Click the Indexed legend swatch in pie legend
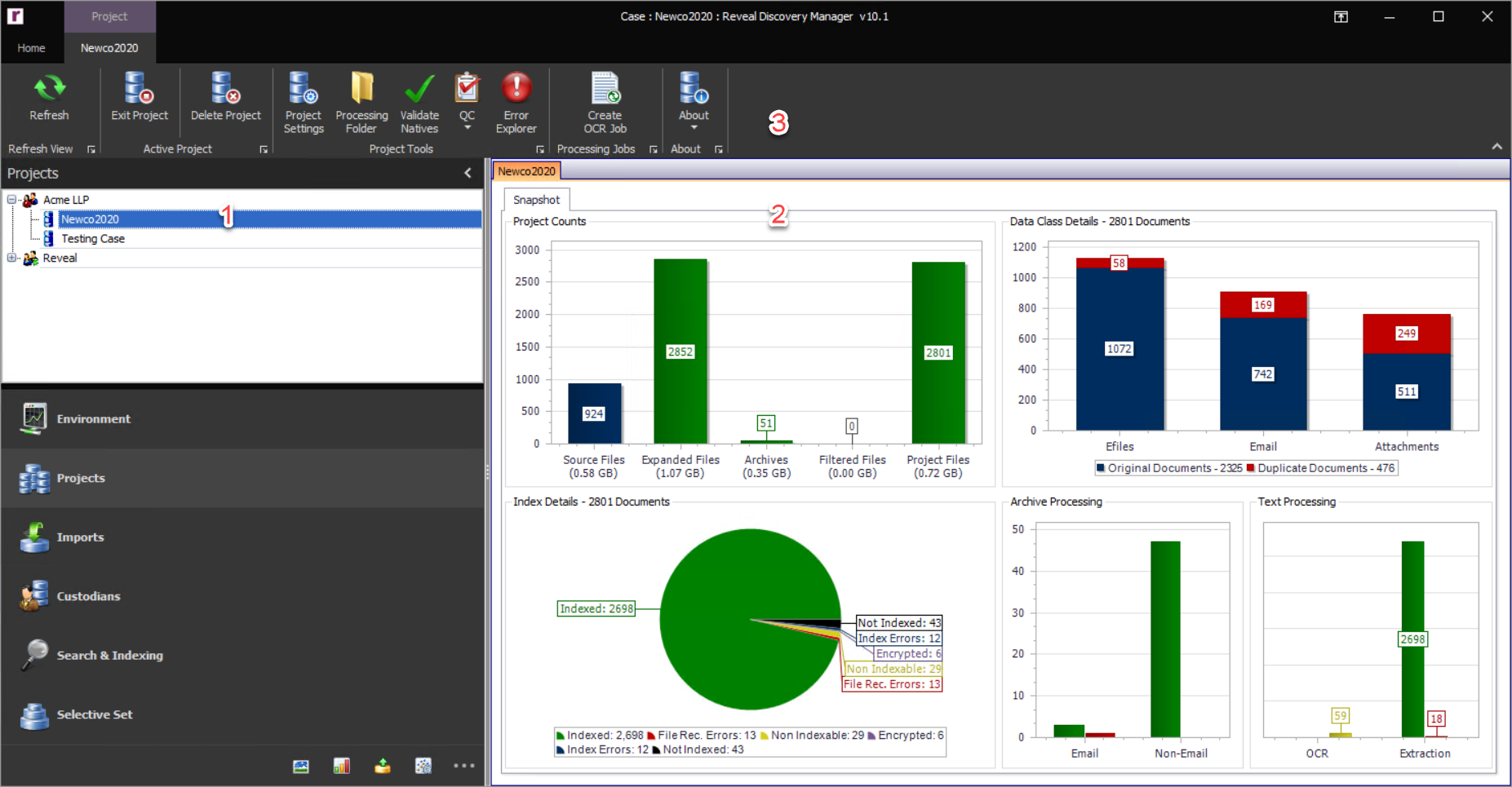This screenshot has width=1512, height=787. 561,736
